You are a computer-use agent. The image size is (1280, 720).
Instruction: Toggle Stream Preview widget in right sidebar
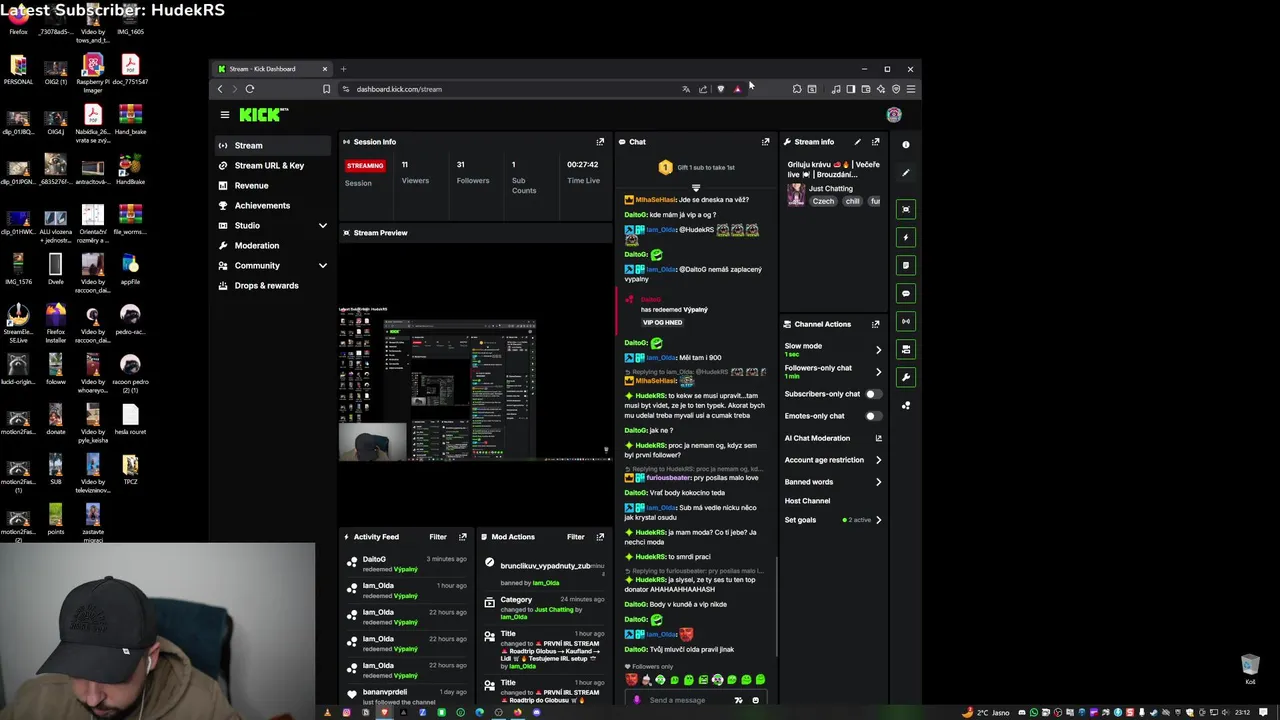906,209
